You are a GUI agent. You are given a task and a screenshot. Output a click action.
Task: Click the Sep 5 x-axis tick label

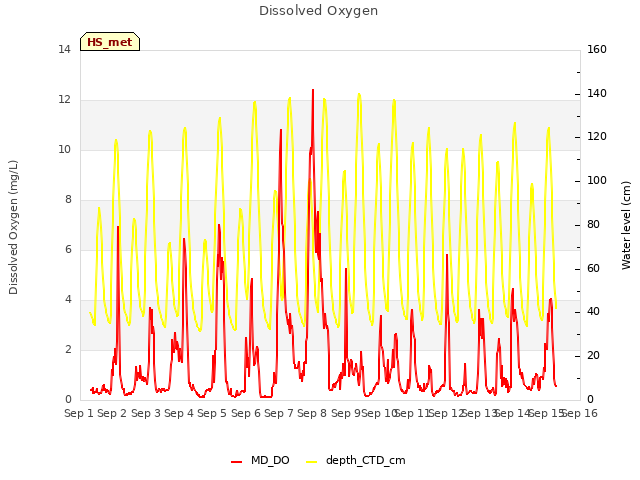coord(212,413)
